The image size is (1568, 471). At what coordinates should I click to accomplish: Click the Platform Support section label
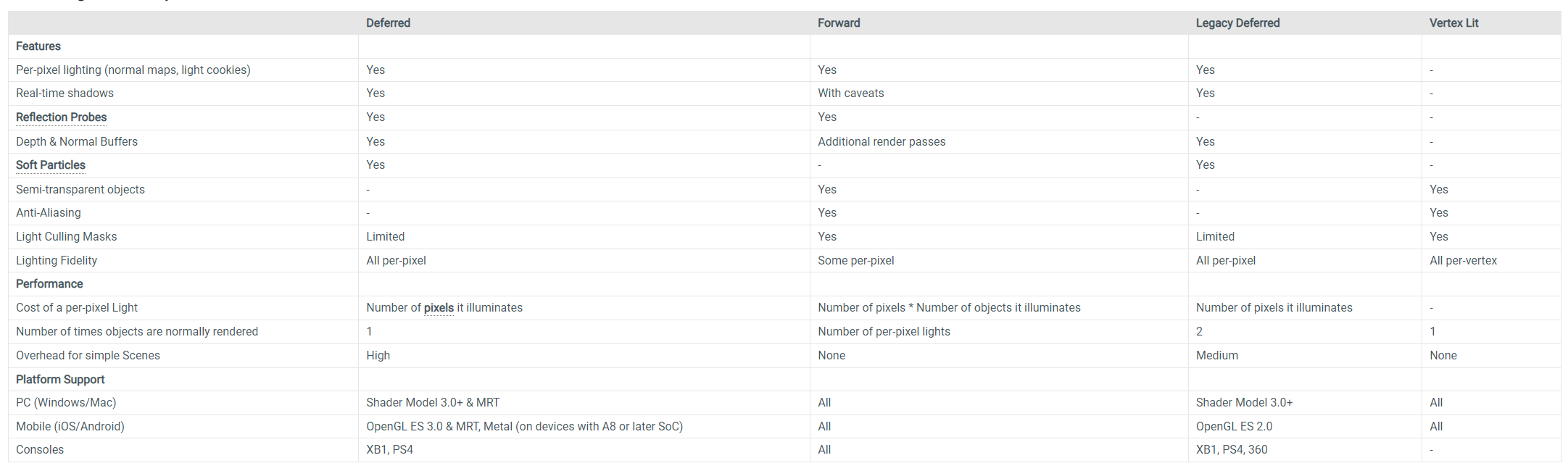click(60, 380)
